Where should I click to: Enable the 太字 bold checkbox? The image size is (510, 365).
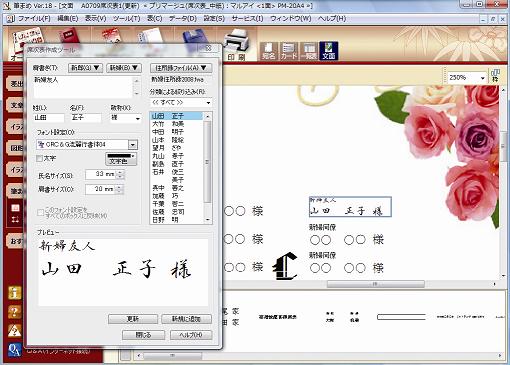click(x=39, y=158)
